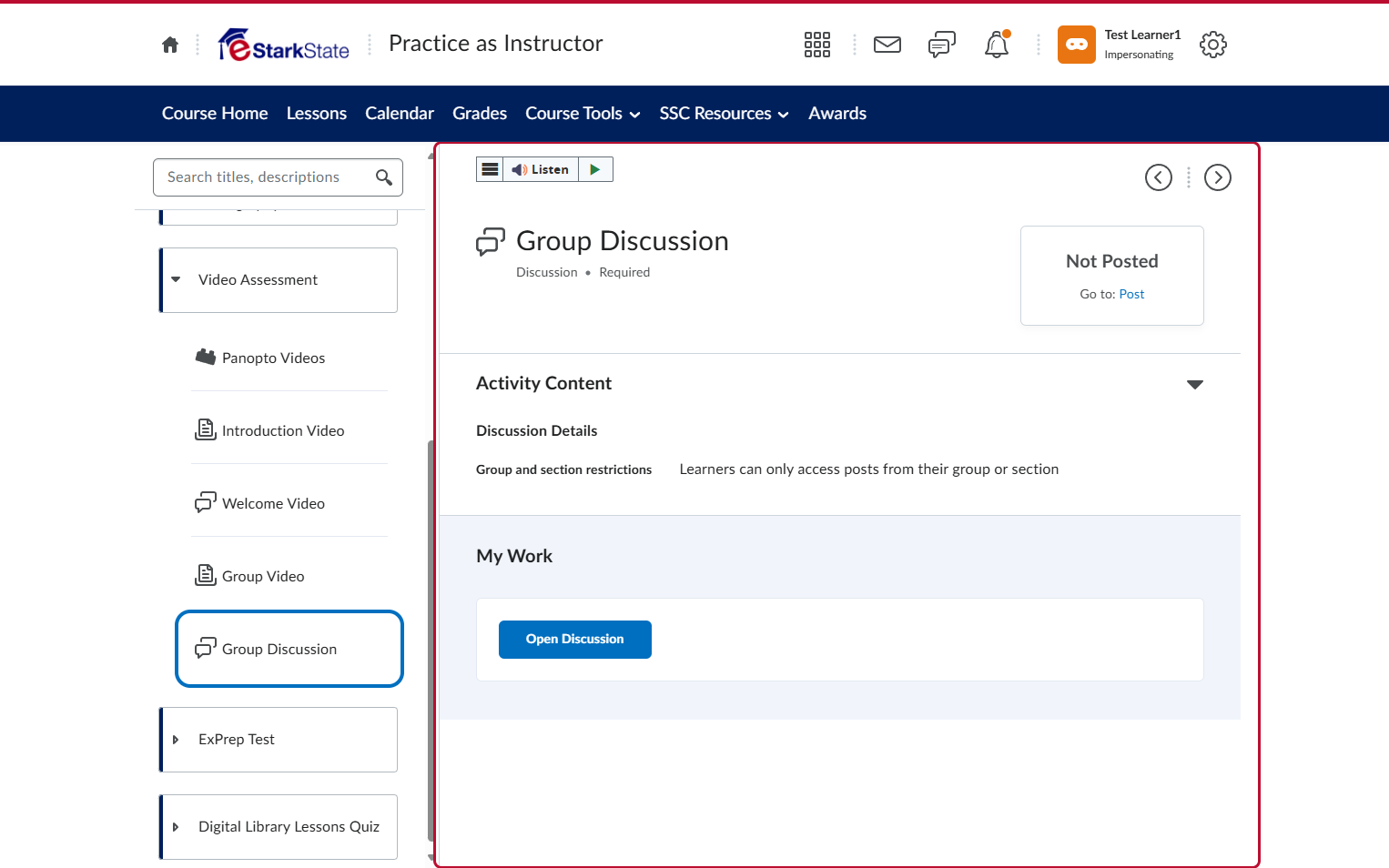
Task: Go to the previous activity arrow
Action: [x=1159, y=177]
